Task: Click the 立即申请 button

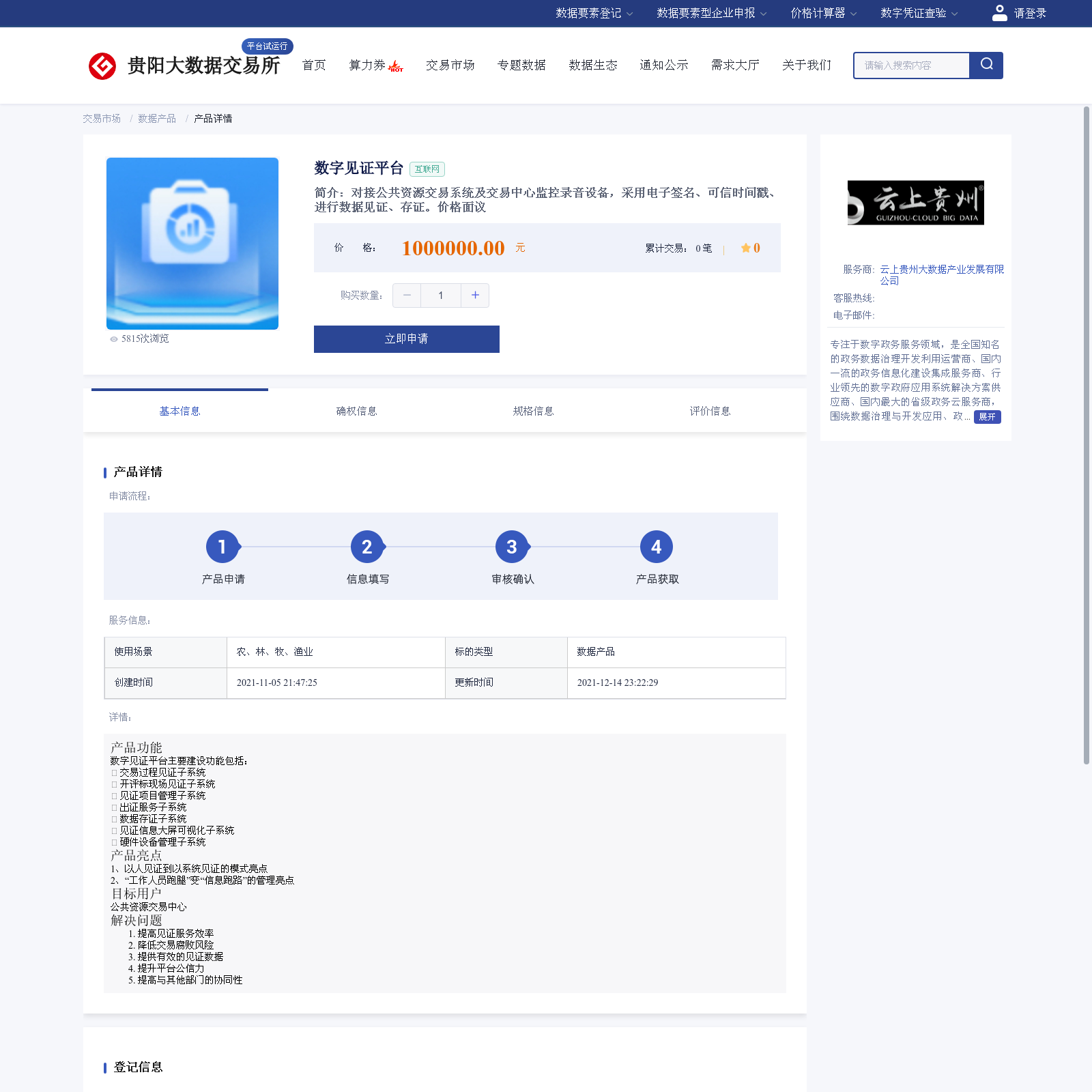Action: click(x=407, y=339)
